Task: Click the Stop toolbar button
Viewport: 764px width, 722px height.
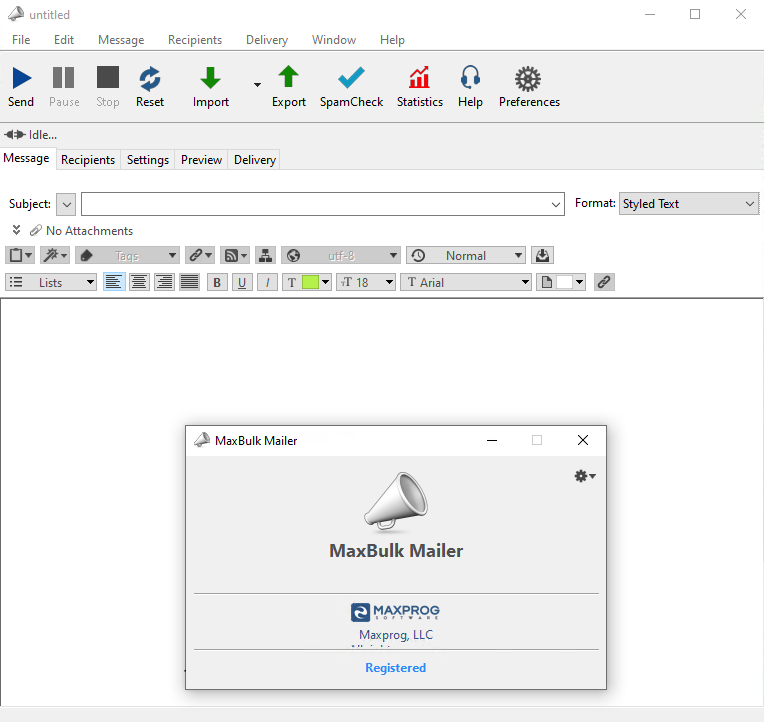Action: pos(108,87)
